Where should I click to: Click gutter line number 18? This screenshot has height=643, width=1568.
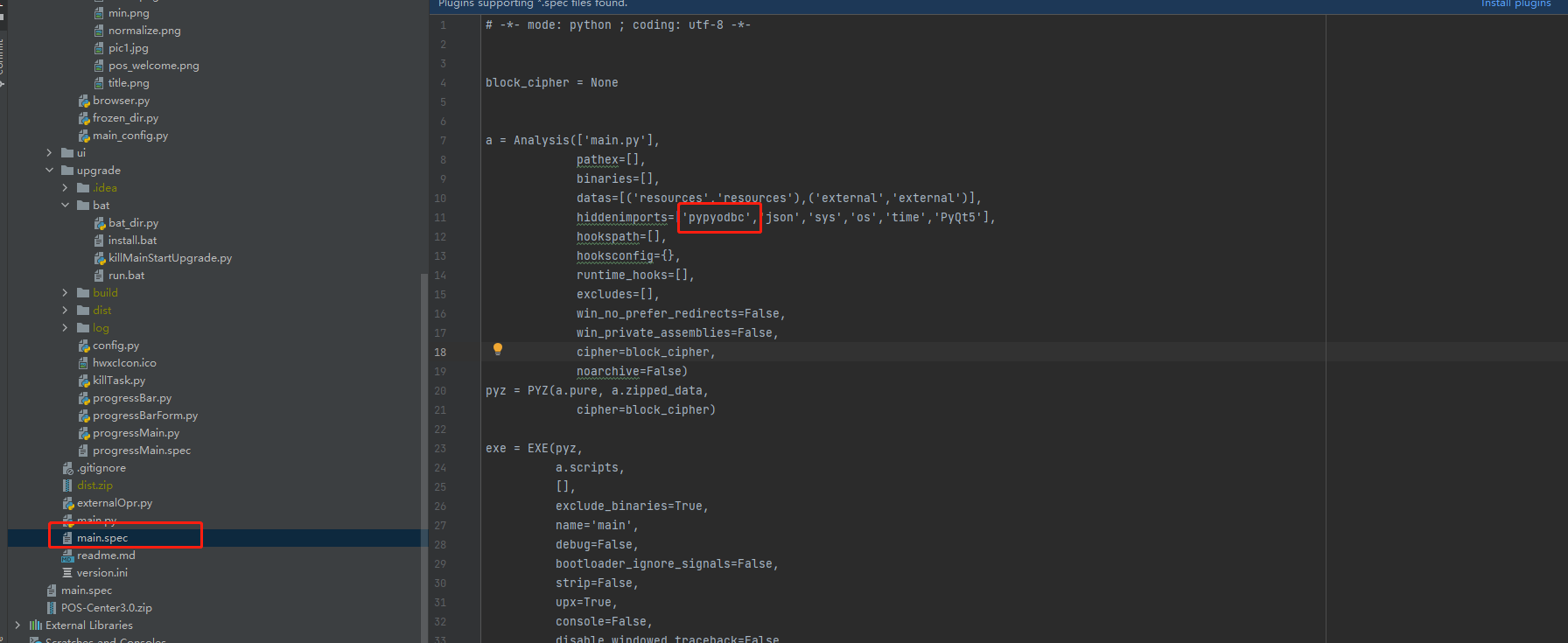pos(440,353)
